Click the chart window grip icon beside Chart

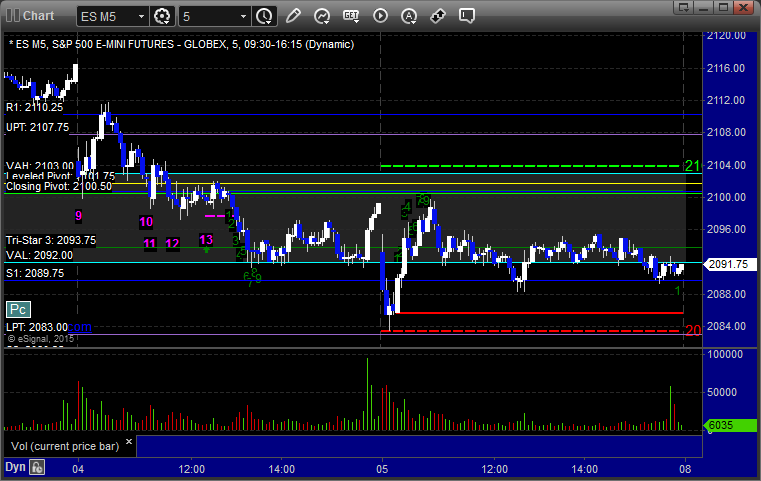pos(13,16)
